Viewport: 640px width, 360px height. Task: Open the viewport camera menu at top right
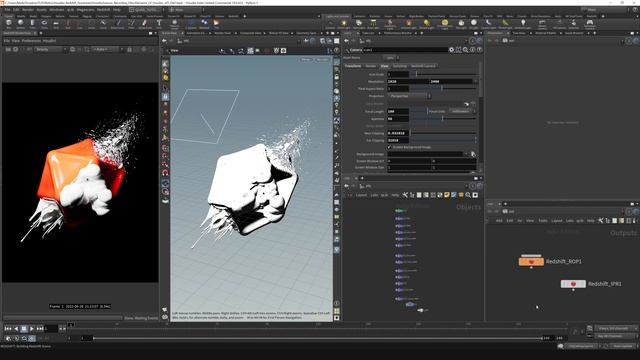[x=322, y=60]
